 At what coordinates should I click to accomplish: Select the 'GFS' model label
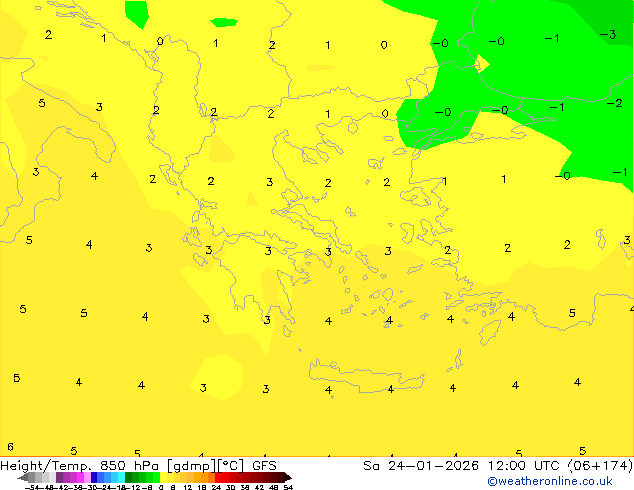tap(264, 466)
